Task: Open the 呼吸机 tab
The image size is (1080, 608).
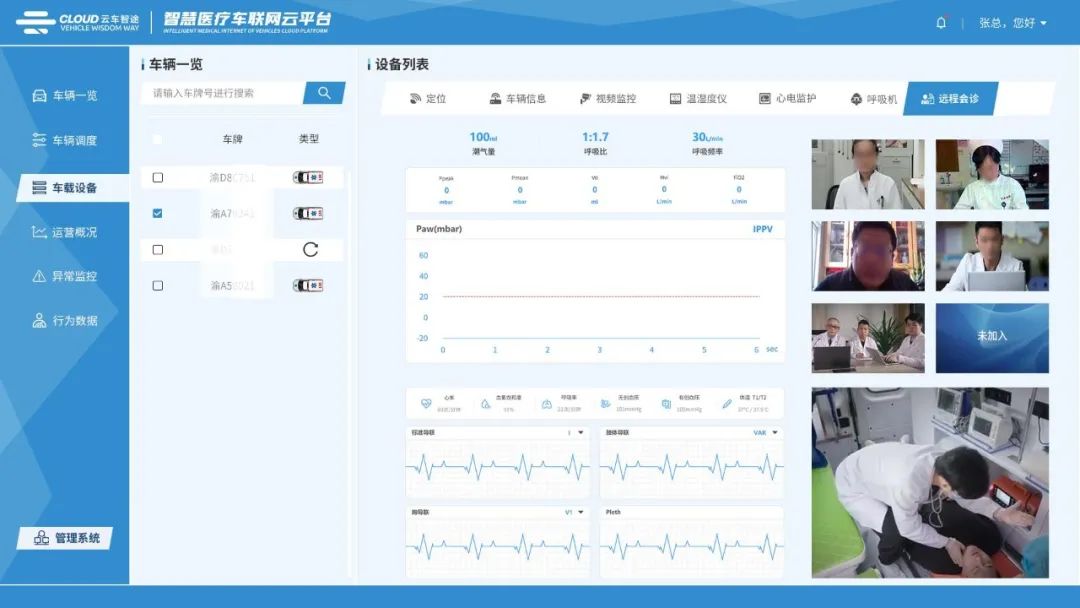Action: coord(873,99)
